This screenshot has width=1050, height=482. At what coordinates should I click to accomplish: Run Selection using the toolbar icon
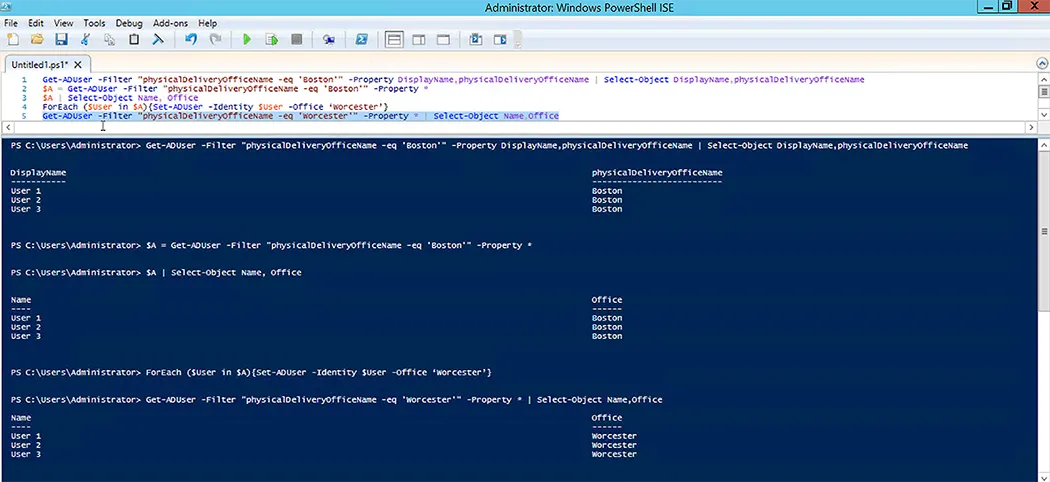[x=272, y=39]
